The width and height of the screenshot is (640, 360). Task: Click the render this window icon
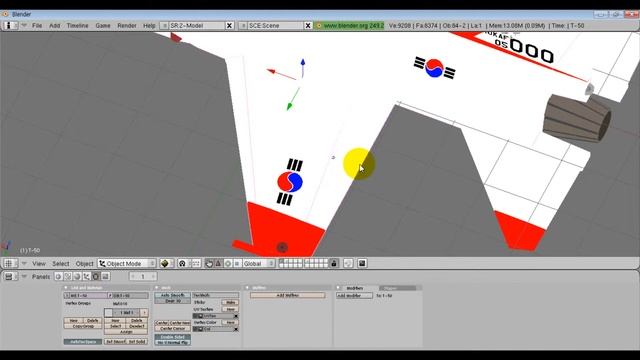[362, 263]
